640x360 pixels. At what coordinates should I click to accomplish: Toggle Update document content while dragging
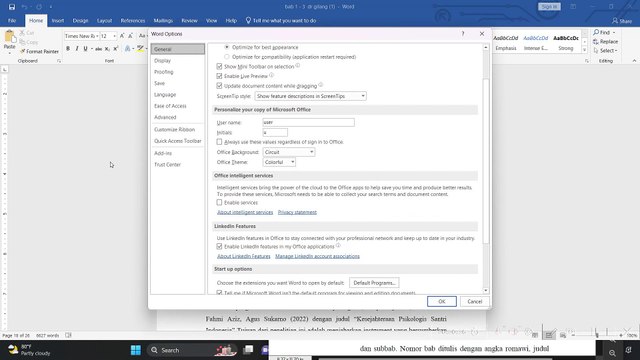219,86
